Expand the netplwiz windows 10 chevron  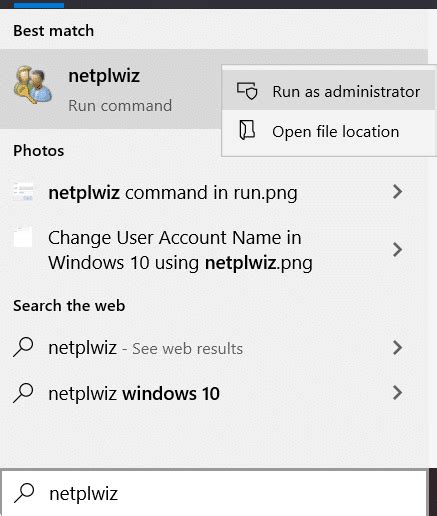pyautogui.click(x=397, y=393)
